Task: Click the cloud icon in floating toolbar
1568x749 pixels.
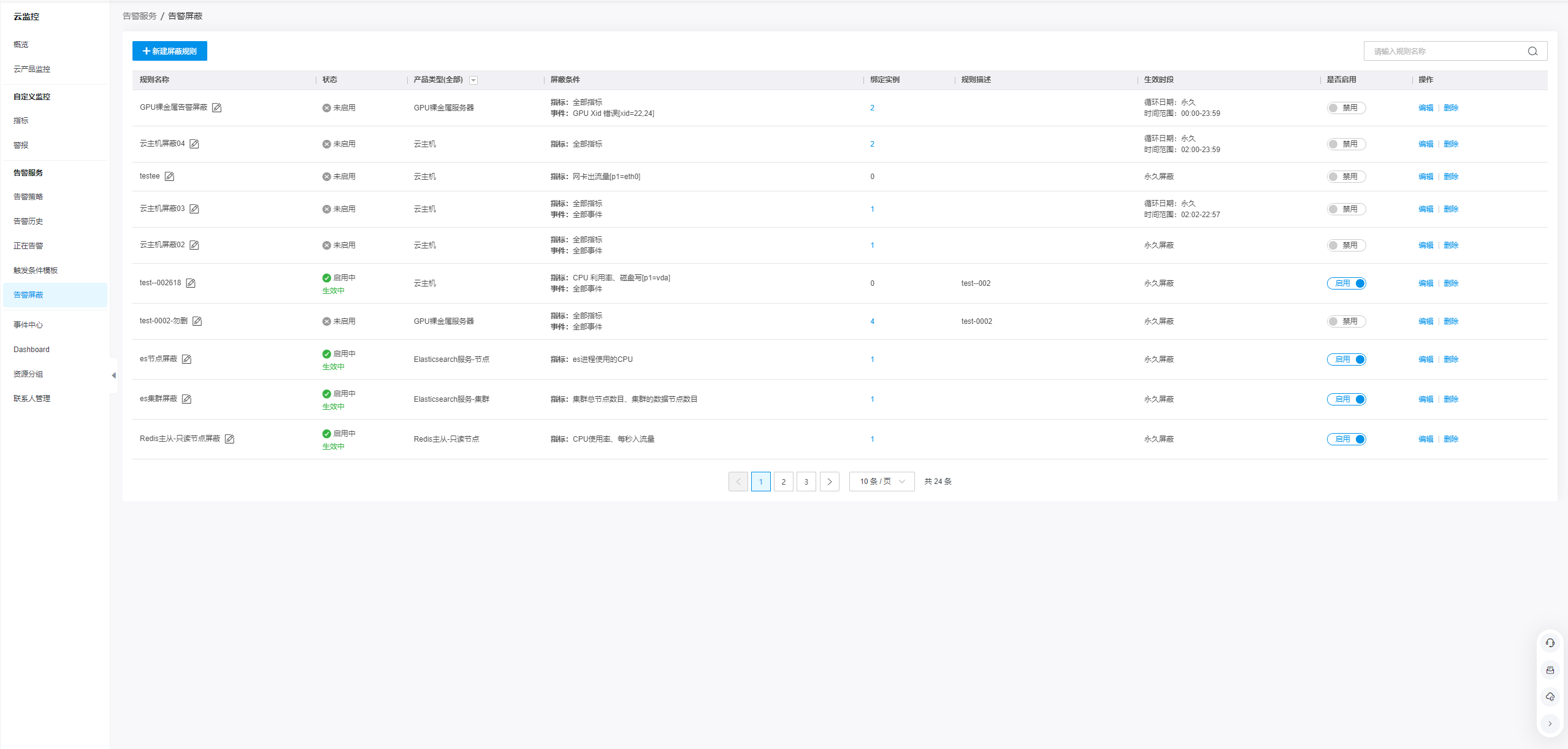Action: [1550, 697]
